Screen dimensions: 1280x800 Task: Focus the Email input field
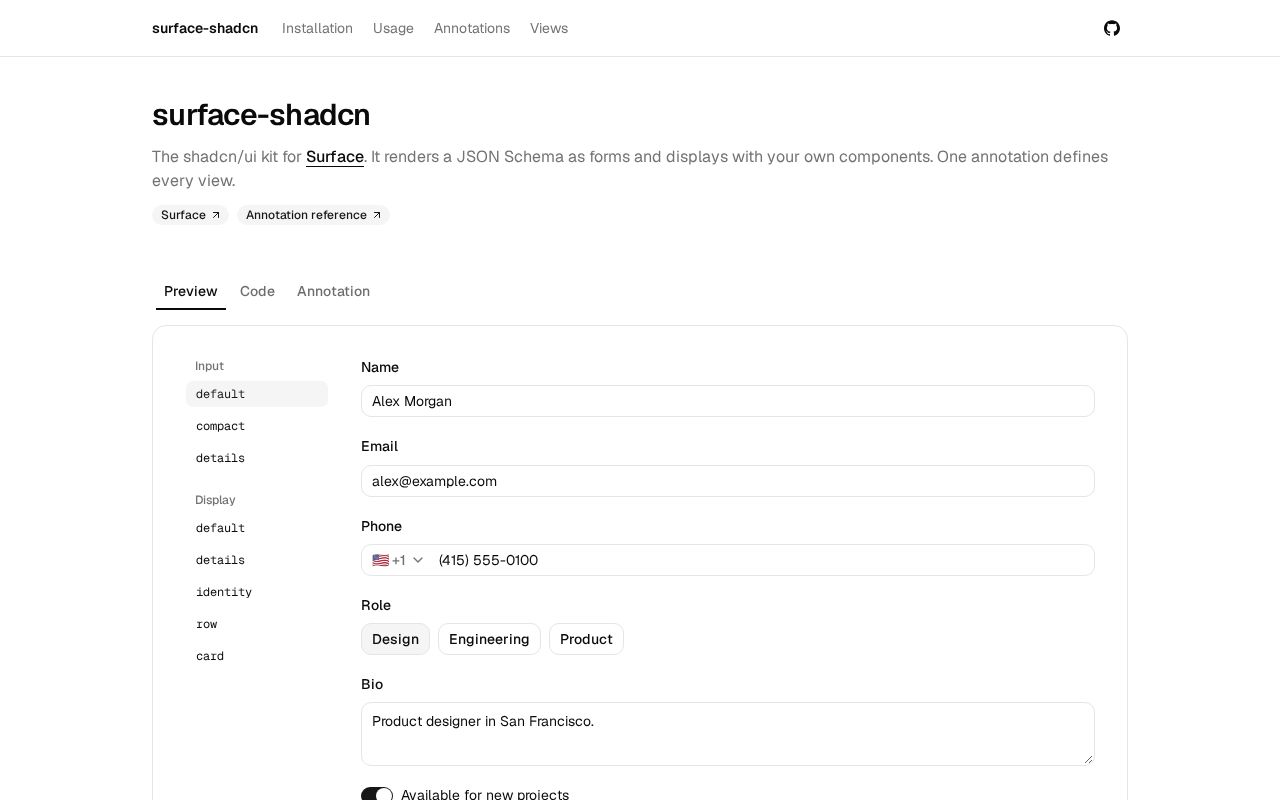[728, 481]
